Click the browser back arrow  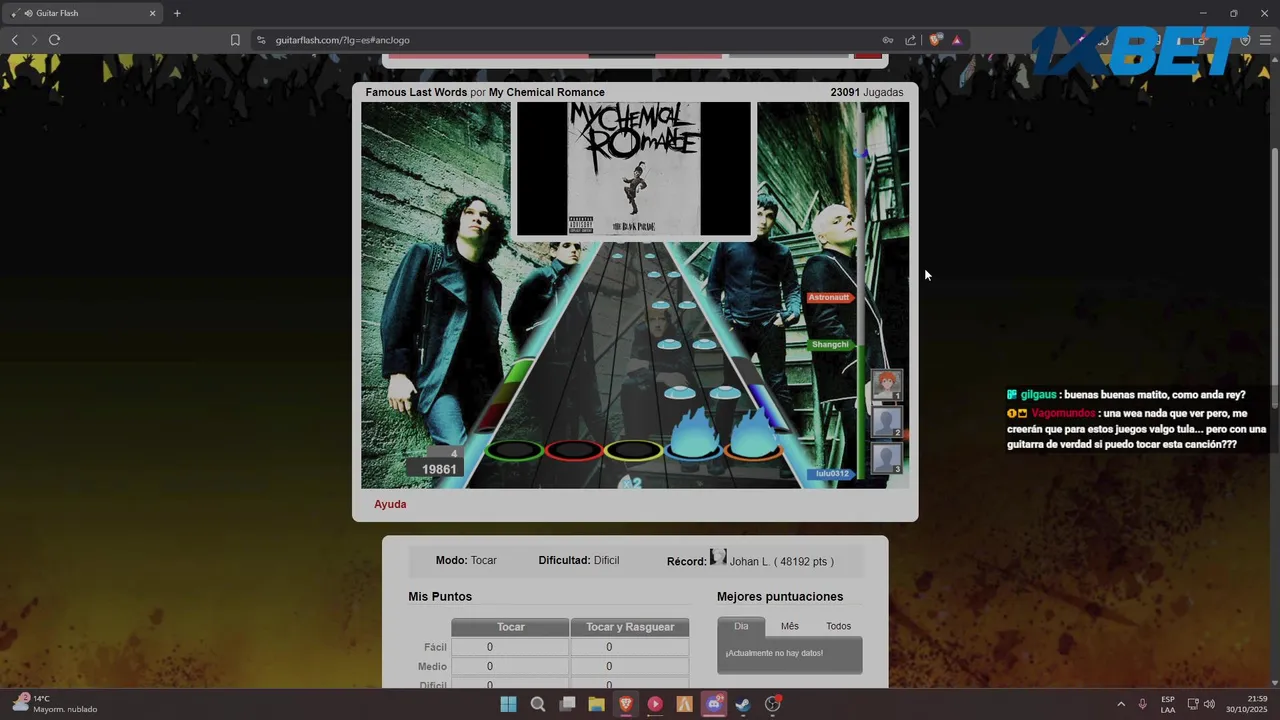click(14, 40)
